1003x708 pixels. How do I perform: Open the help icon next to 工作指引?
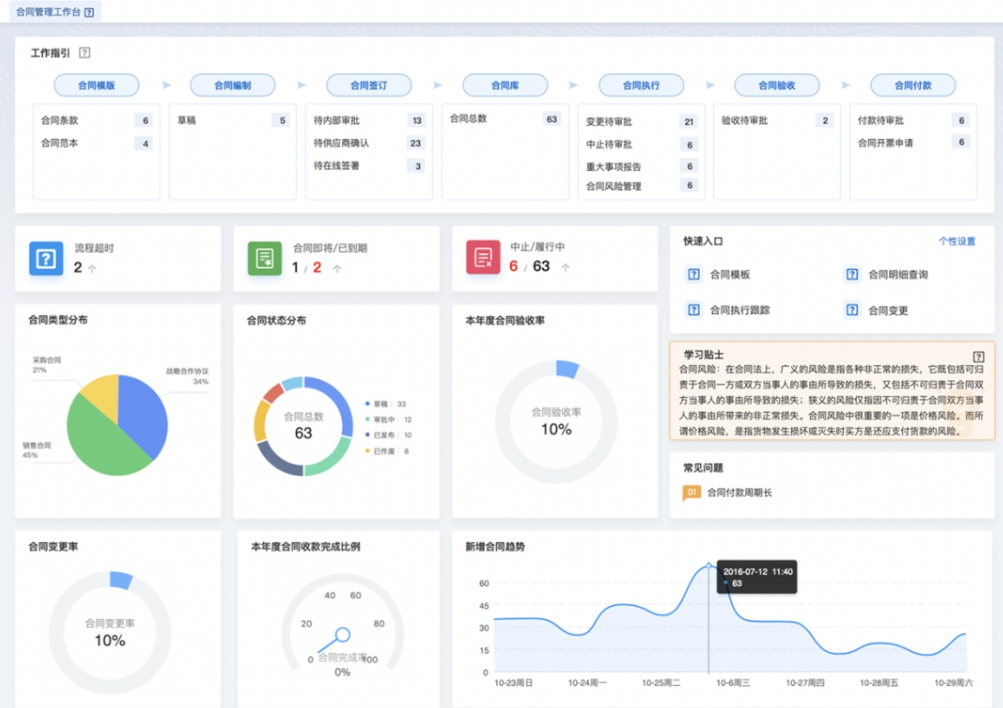(x=84, y=52)
